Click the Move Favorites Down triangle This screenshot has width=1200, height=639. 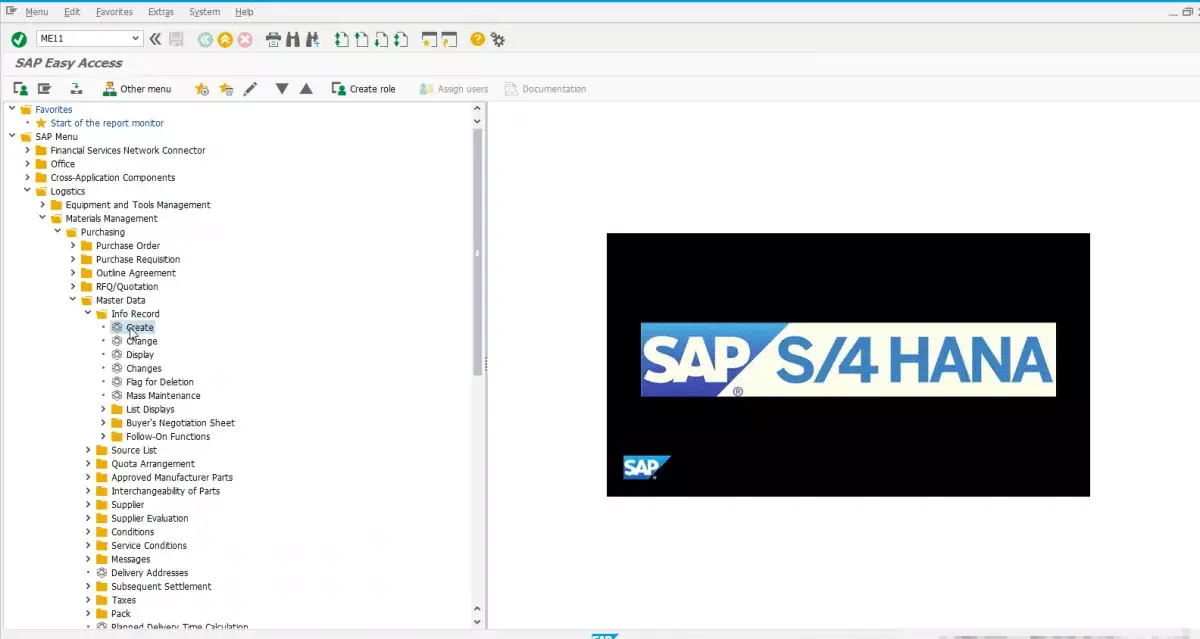[x=282, y=89]
